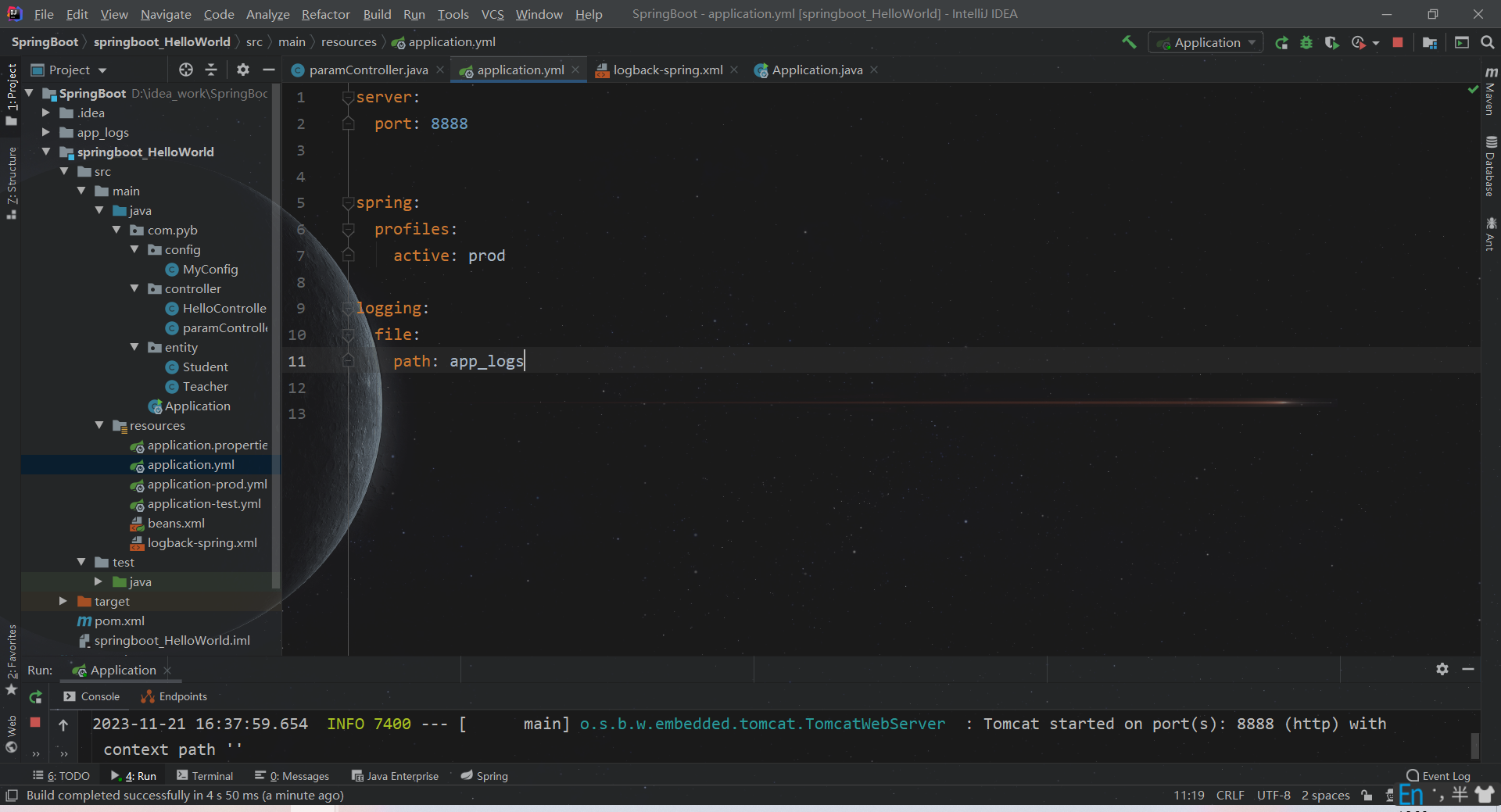
Task: Toggle read-only lock icon in status bar
Action: 1367,796
